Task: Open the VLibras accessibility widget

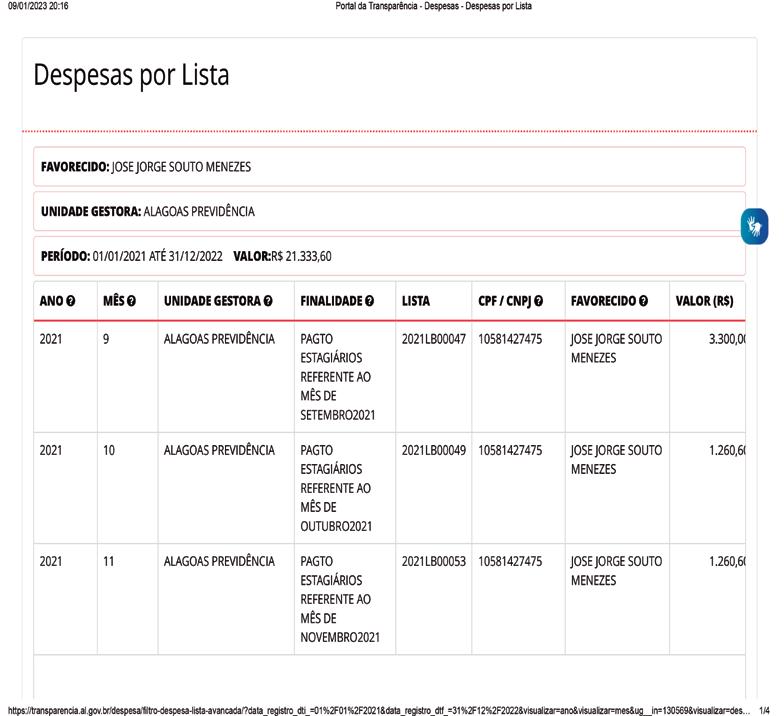Action: pyautogui.click(x=754, y=226)
